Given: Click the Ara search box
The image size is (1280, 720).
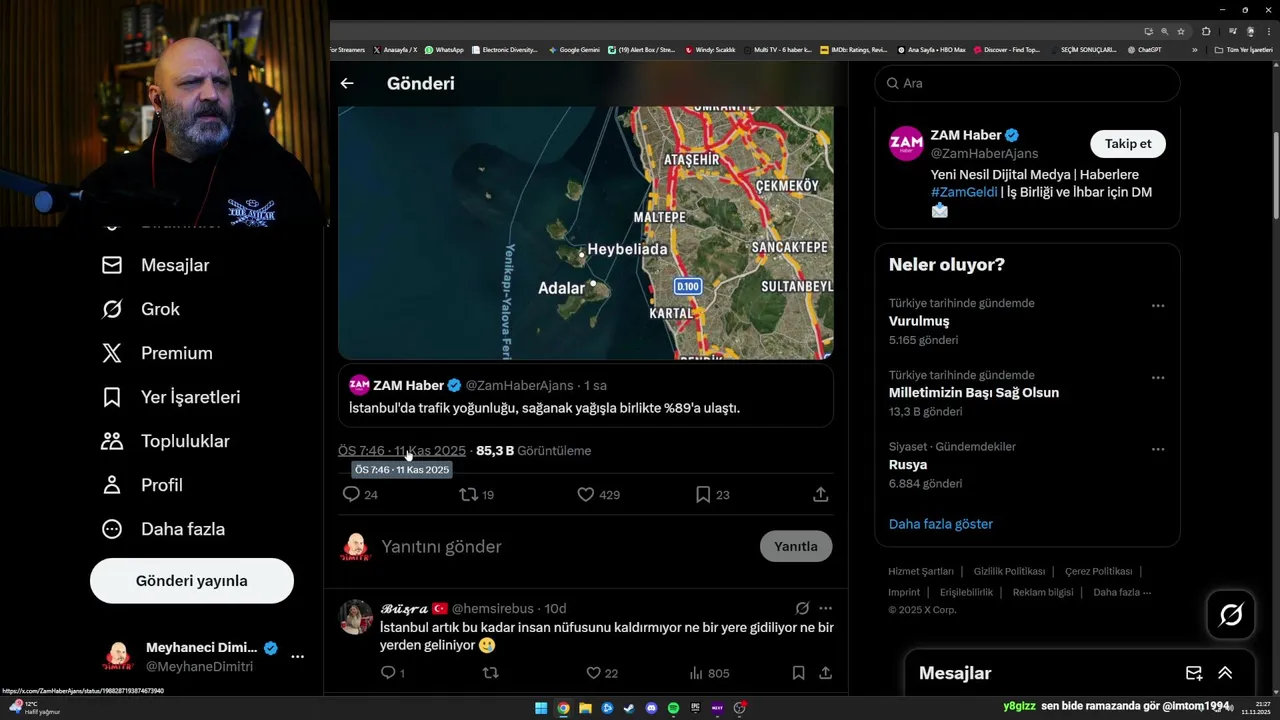Looking at the screenshot, I should (1028, 83).
